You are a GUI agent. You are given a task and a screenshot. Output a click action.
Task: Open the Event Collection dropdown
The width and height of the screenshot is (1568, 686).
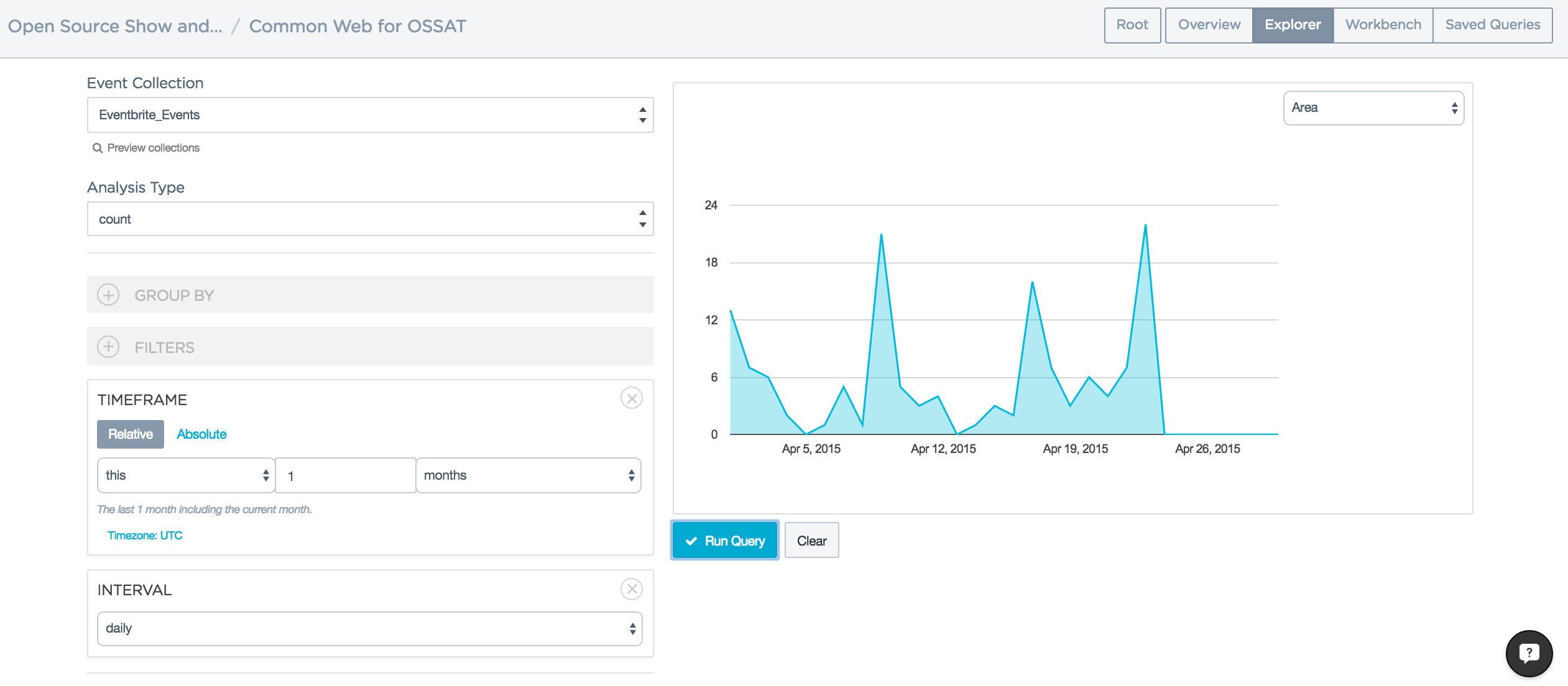pyautogui.click(x=370, y=115)
